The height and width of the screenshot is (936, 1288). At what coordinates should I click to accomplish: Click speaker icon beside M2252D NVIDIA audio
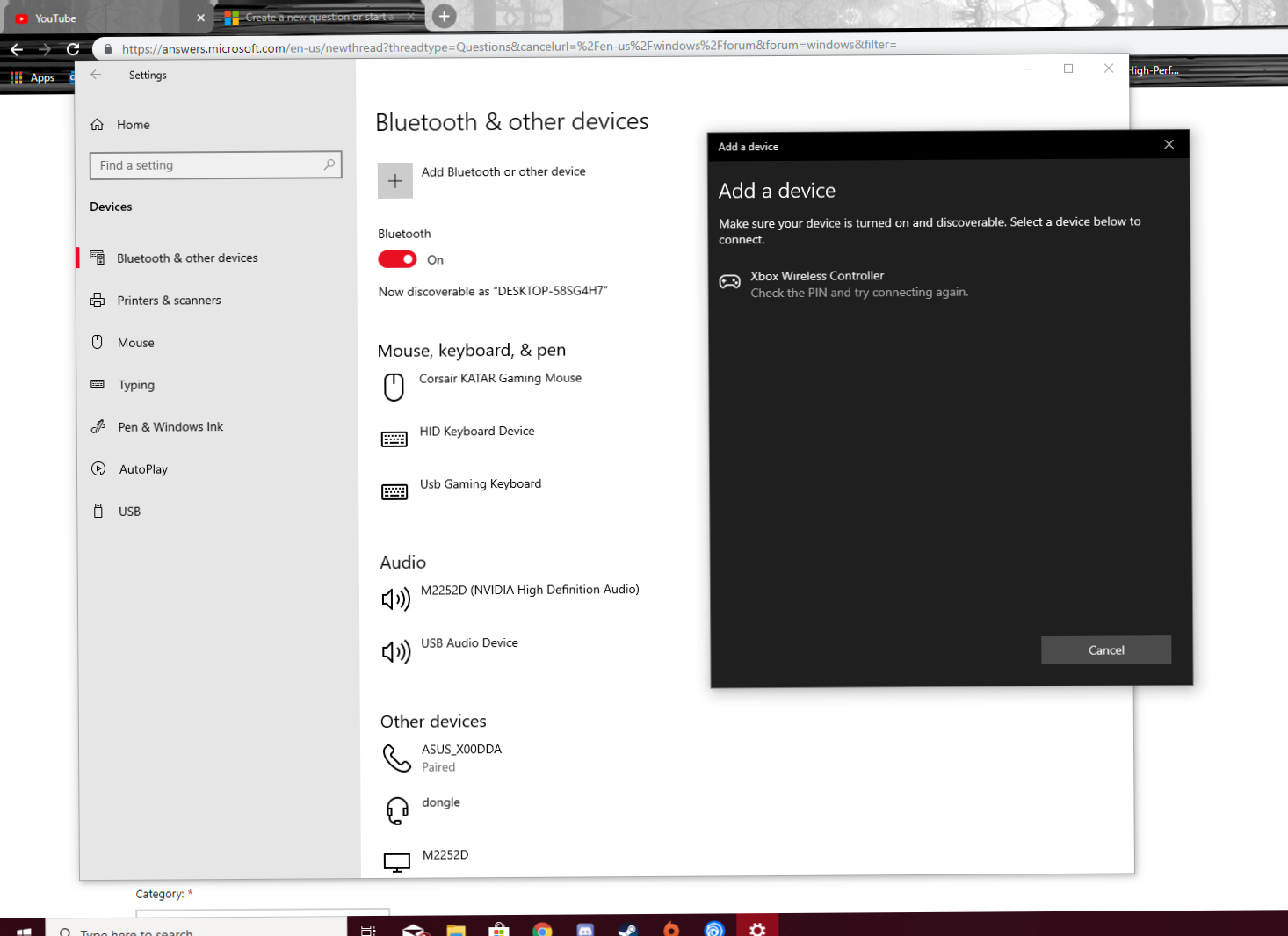point(396,599)
